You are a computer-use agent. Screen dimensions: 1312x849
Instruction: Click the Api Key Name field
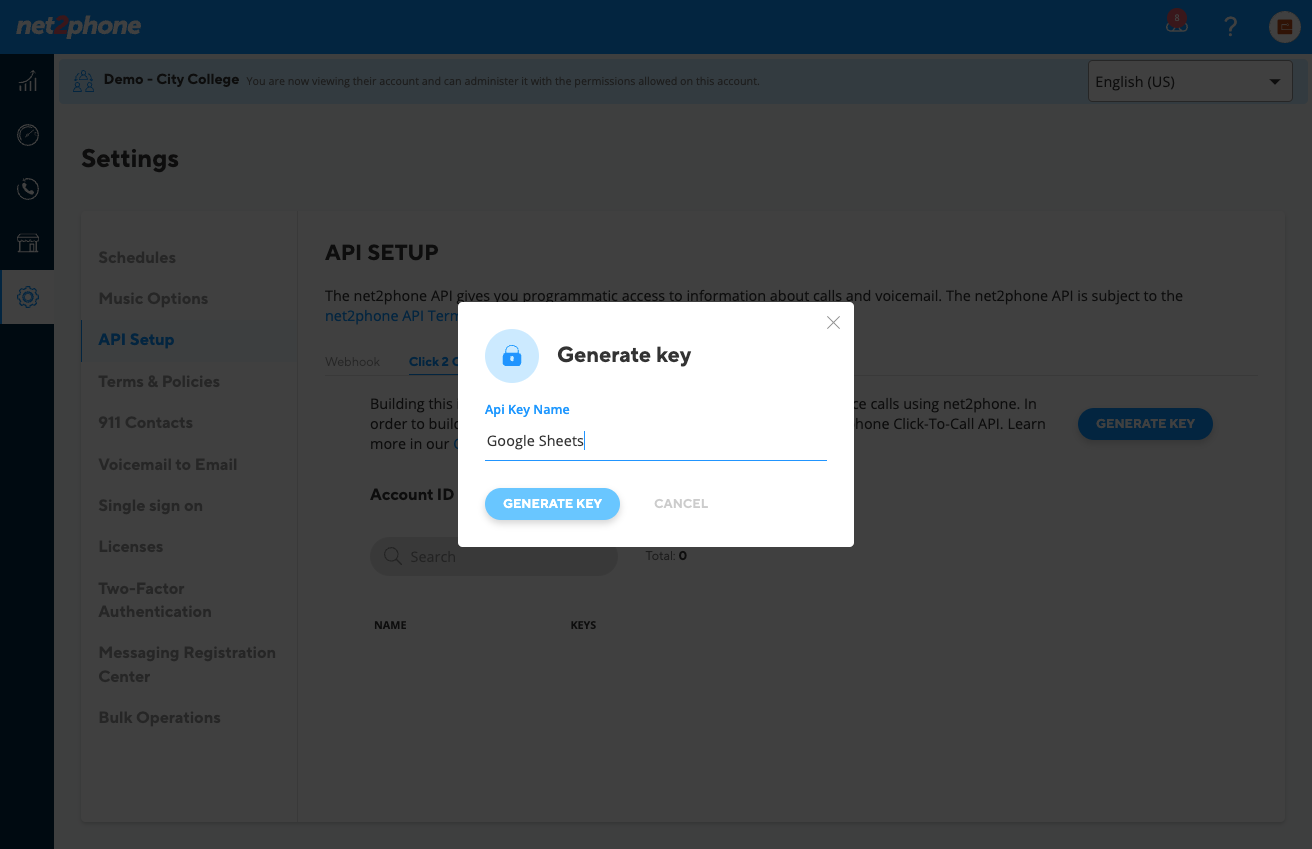point(655,441)
